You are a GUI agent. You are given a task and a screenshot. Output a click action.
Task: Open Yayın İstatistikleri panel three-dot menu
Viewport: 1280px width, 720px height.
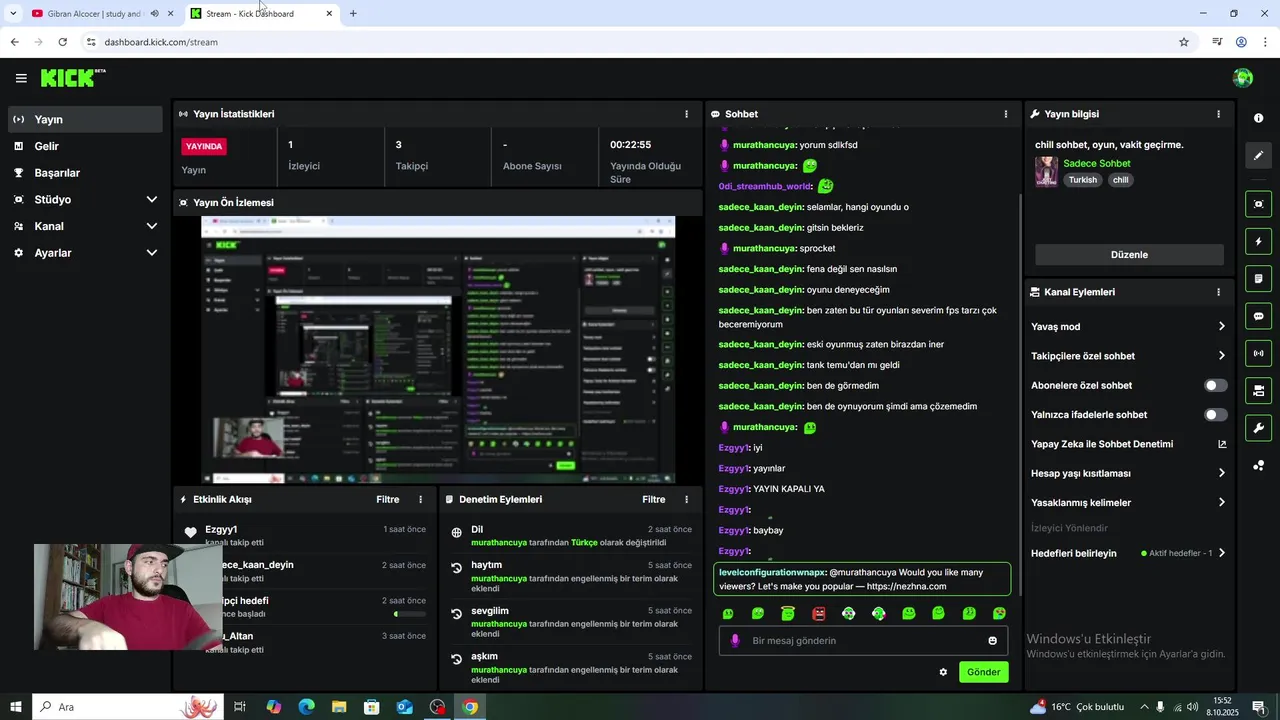686,114
